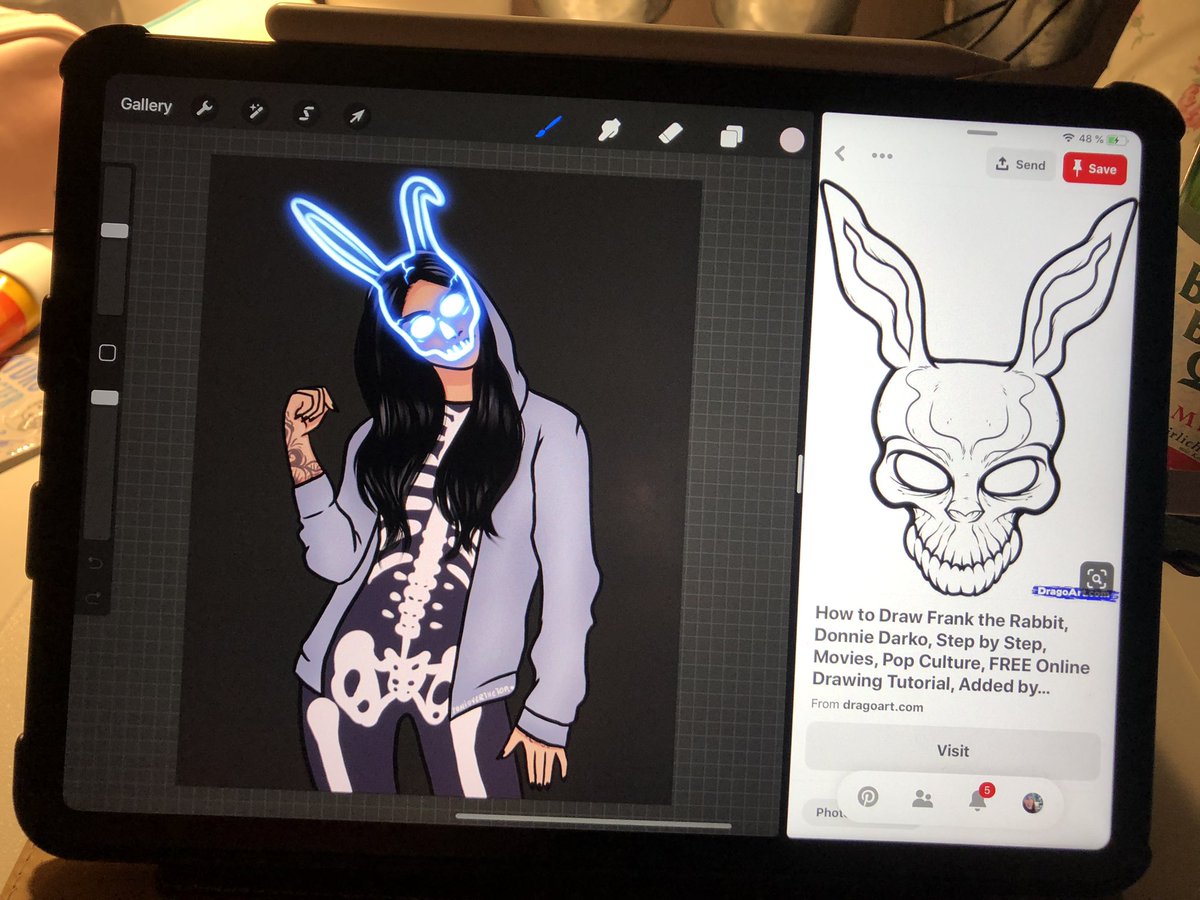Open the pin's more options menu
The width and height of the screenshot is (1200, 900).
tap(882, 156)
